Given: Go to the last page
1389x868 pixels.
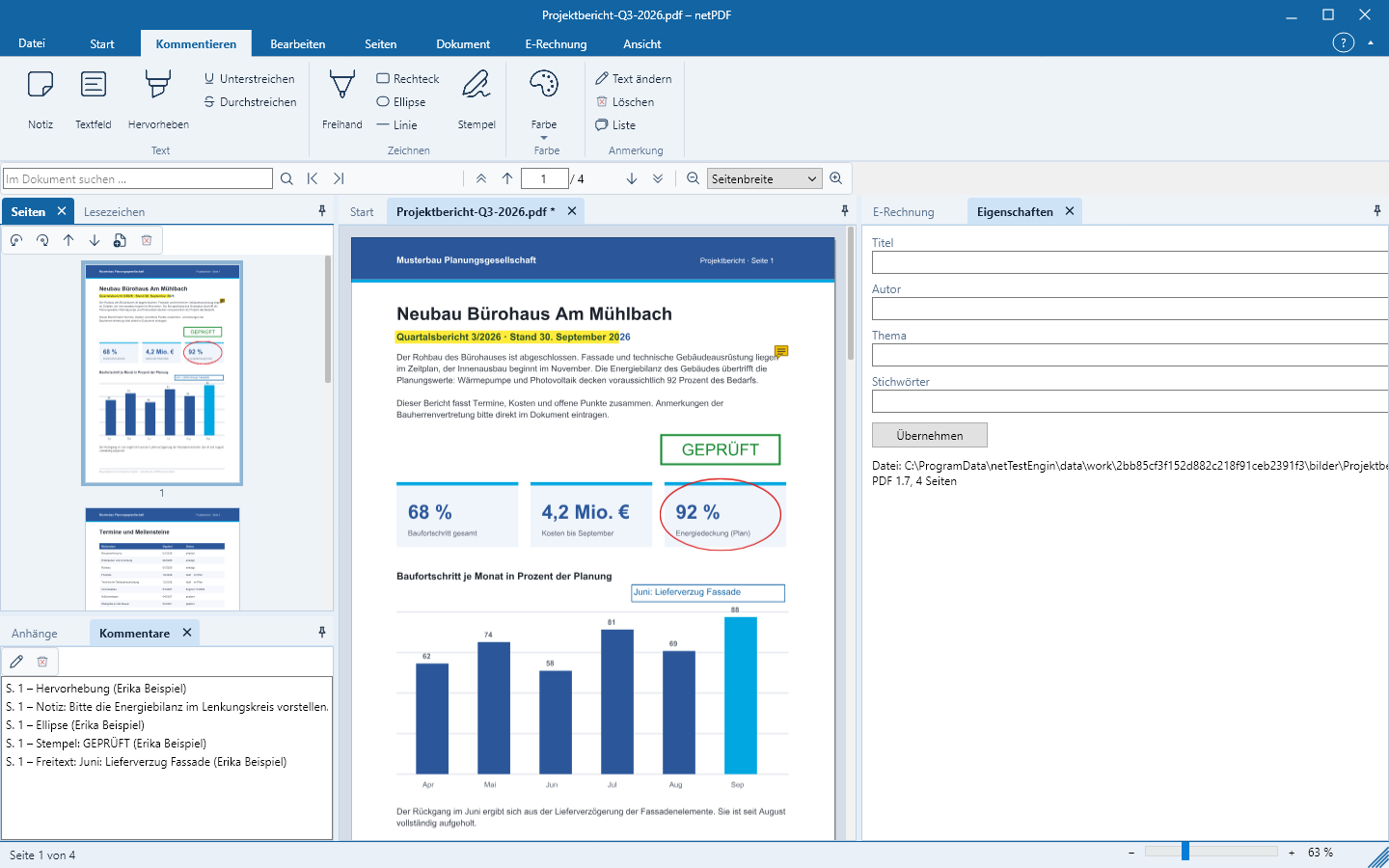Looking at the screenshot, I should point(658,178).
